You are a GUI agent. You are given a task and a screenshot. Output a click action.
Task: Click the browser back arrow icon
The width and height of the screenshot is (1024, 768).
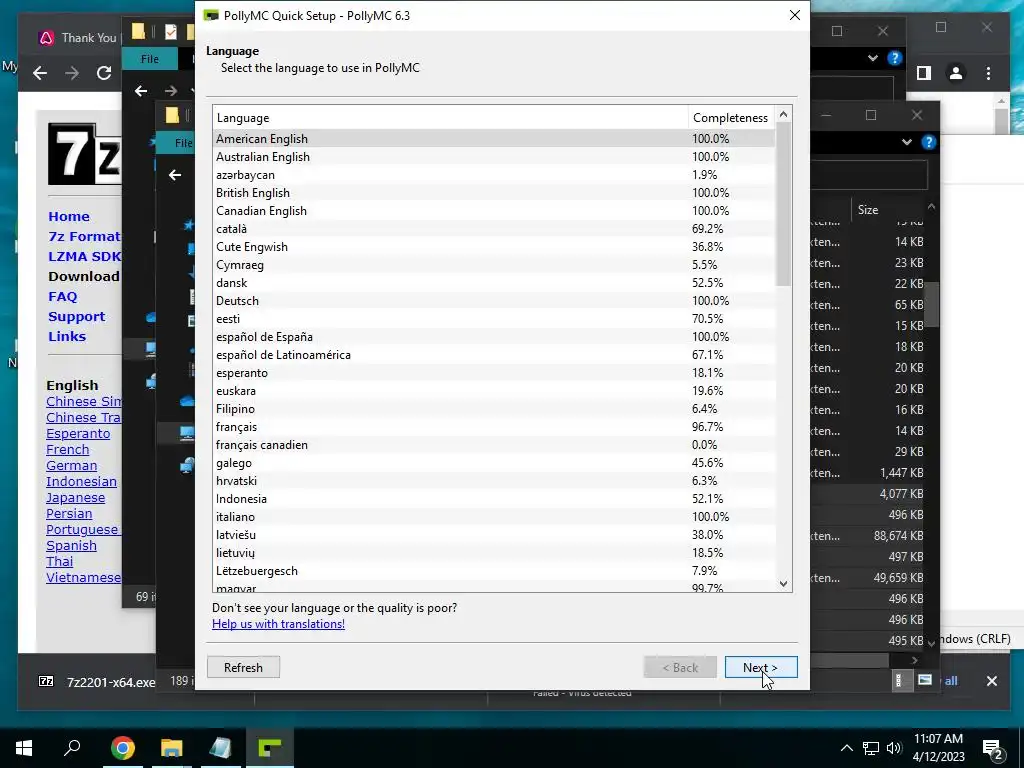tap(40, 73)
